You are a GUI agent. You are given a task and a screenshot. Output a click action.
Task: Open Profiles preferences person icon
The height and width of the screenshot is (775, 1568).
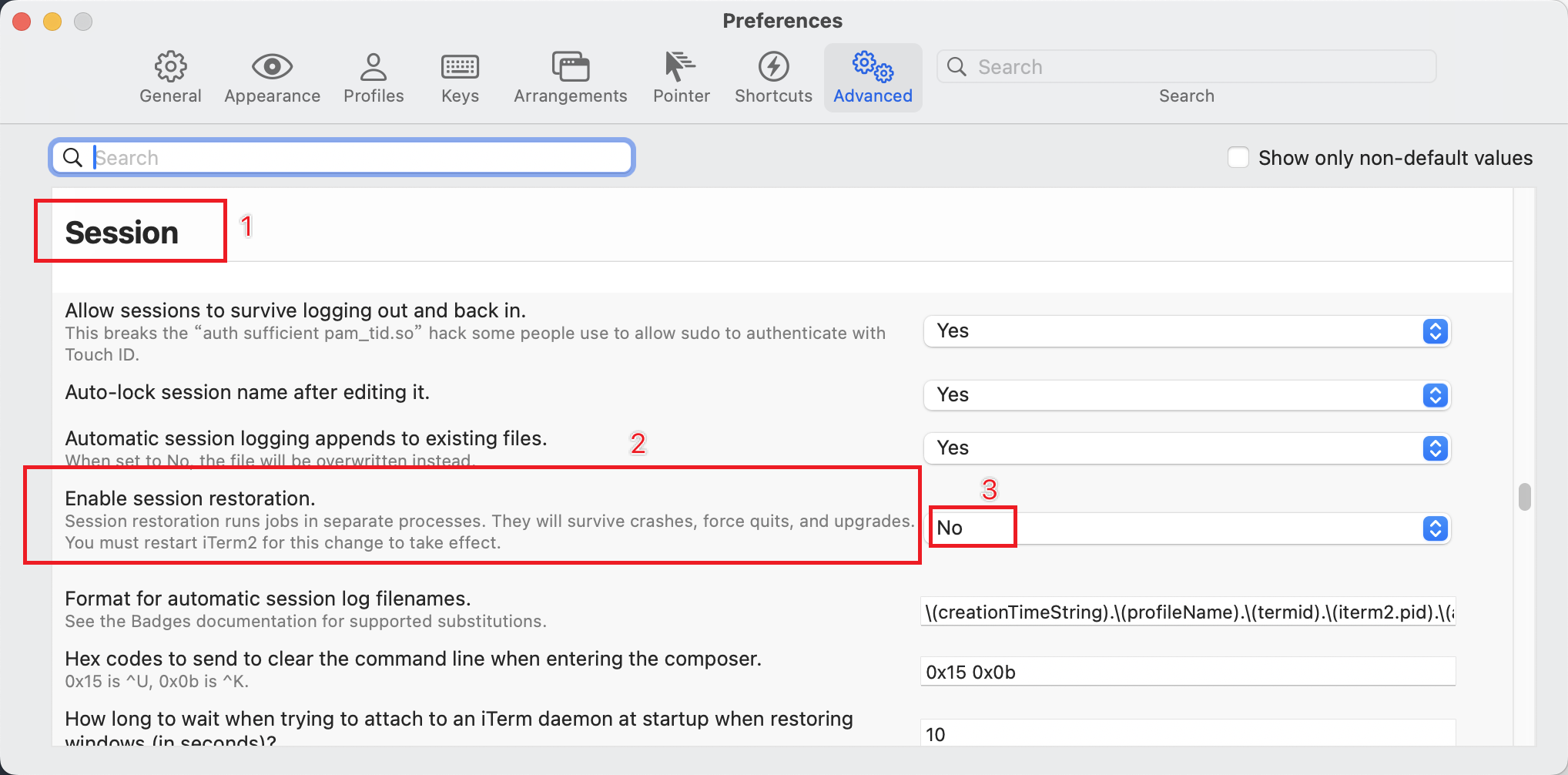pos(374,66)
